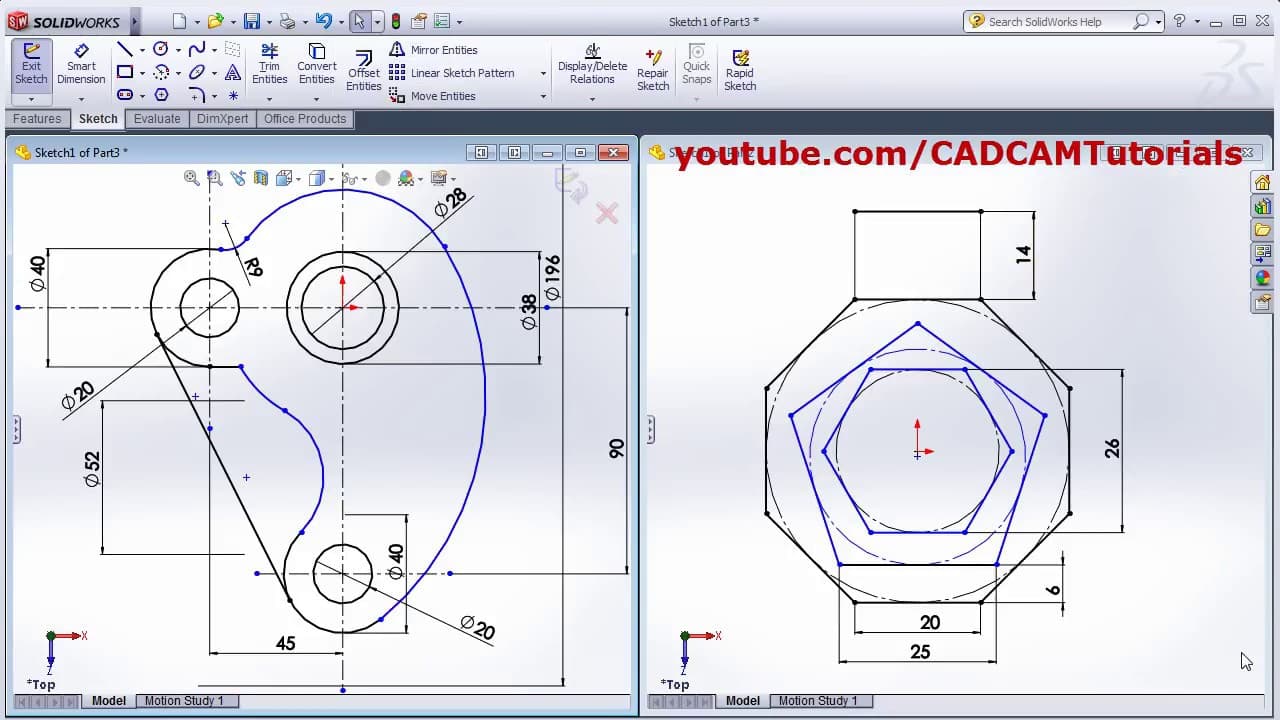Click Section View icon in view toolbar

coord(261,178)
